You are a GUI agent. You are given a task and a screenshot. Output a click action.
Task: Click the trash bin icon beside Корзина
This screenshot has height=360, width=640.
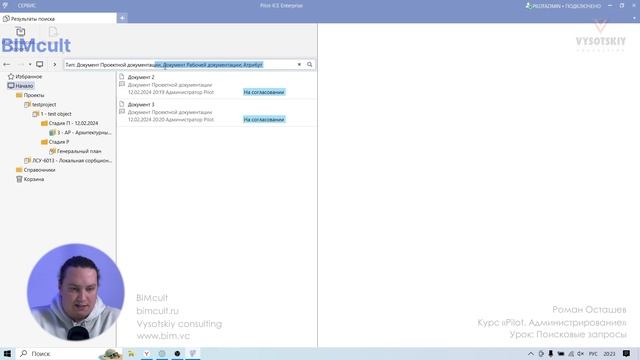click(19, 179)
